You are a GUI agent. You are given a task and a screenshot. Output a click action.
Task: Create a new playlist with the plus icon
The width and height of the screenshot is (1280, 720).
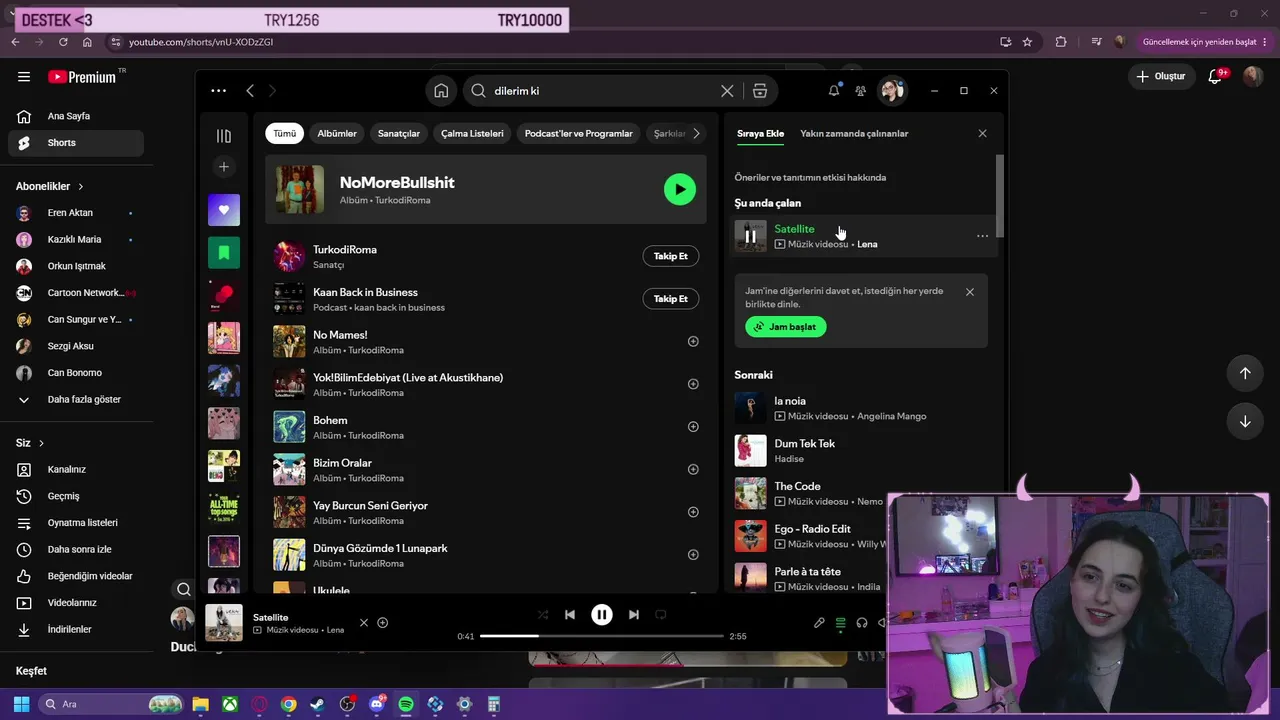pos(224,167)
